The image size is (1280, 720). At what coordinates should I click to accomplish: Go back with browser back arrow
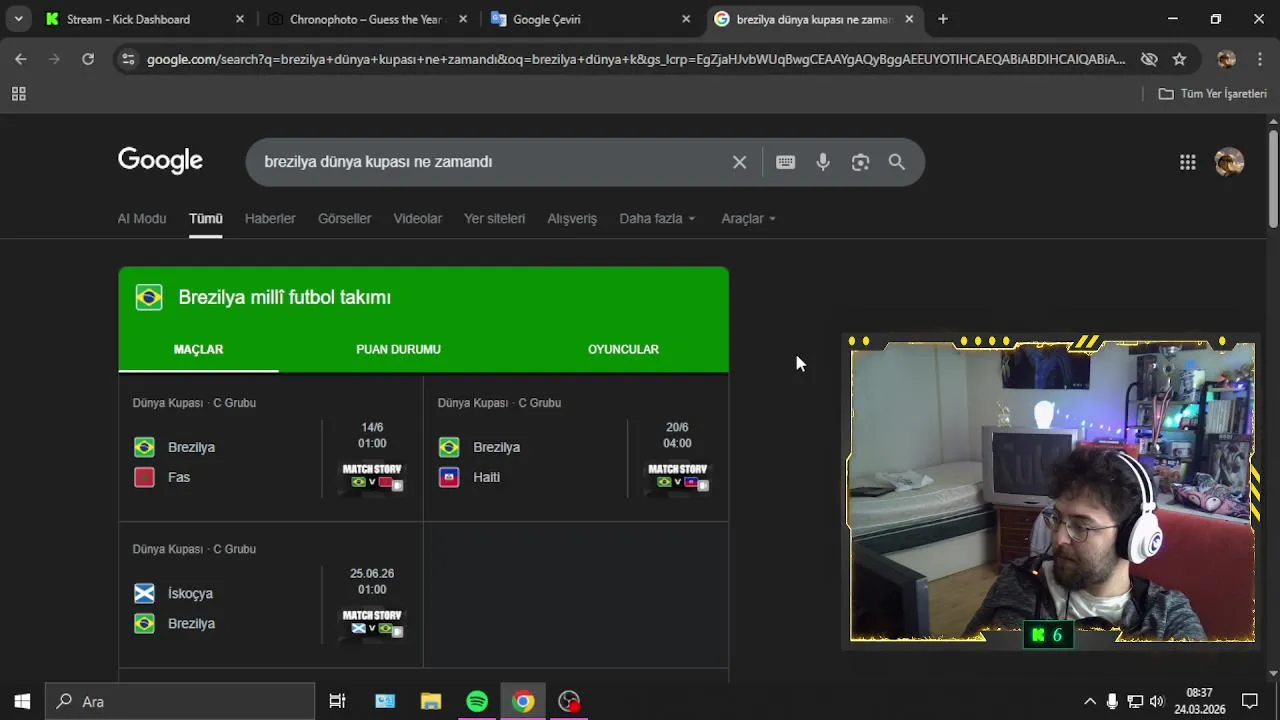click(21, 59)
